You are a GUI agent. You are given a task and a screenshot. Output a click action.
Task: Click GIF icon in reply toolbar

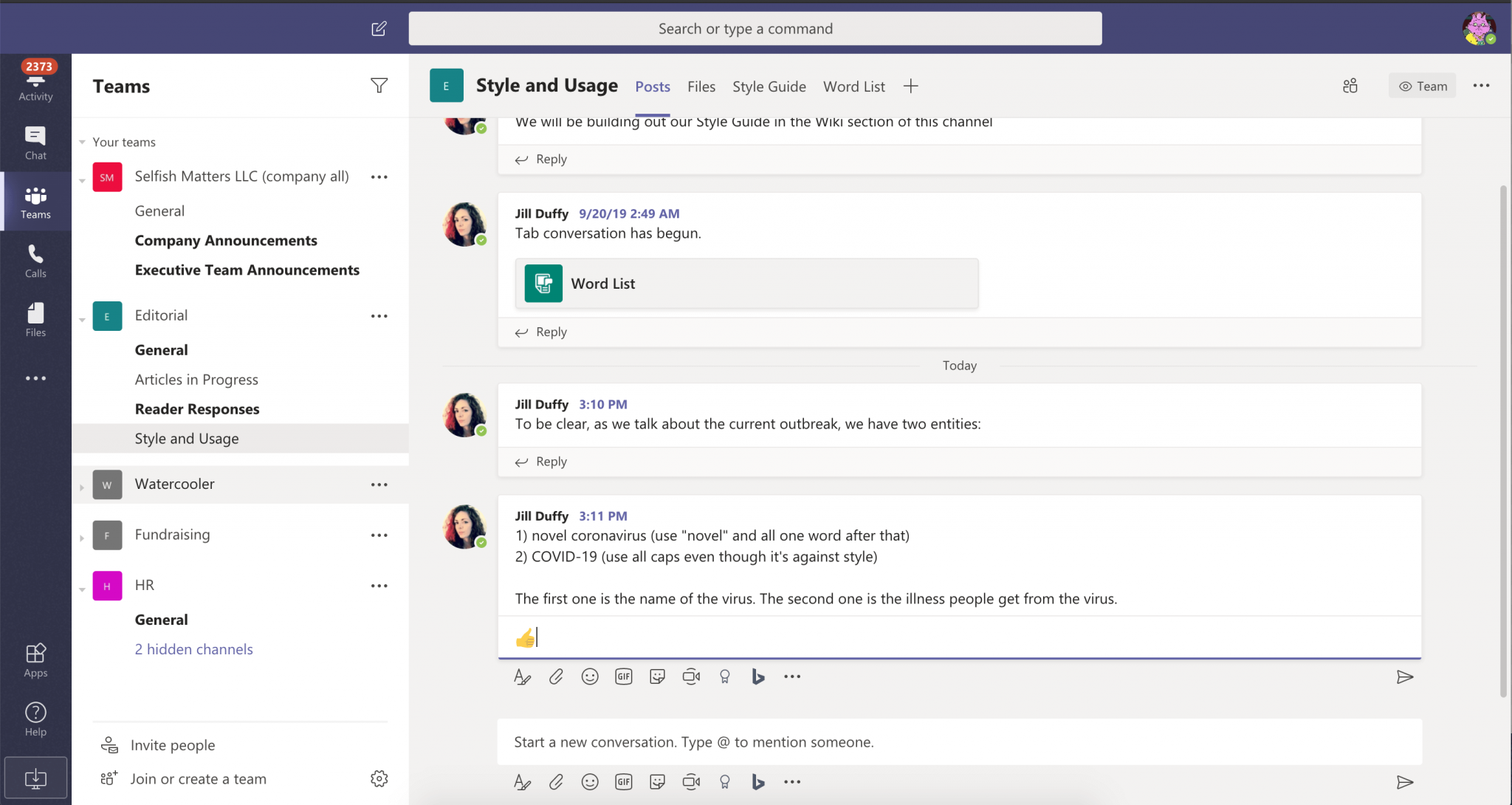point(623,676)
